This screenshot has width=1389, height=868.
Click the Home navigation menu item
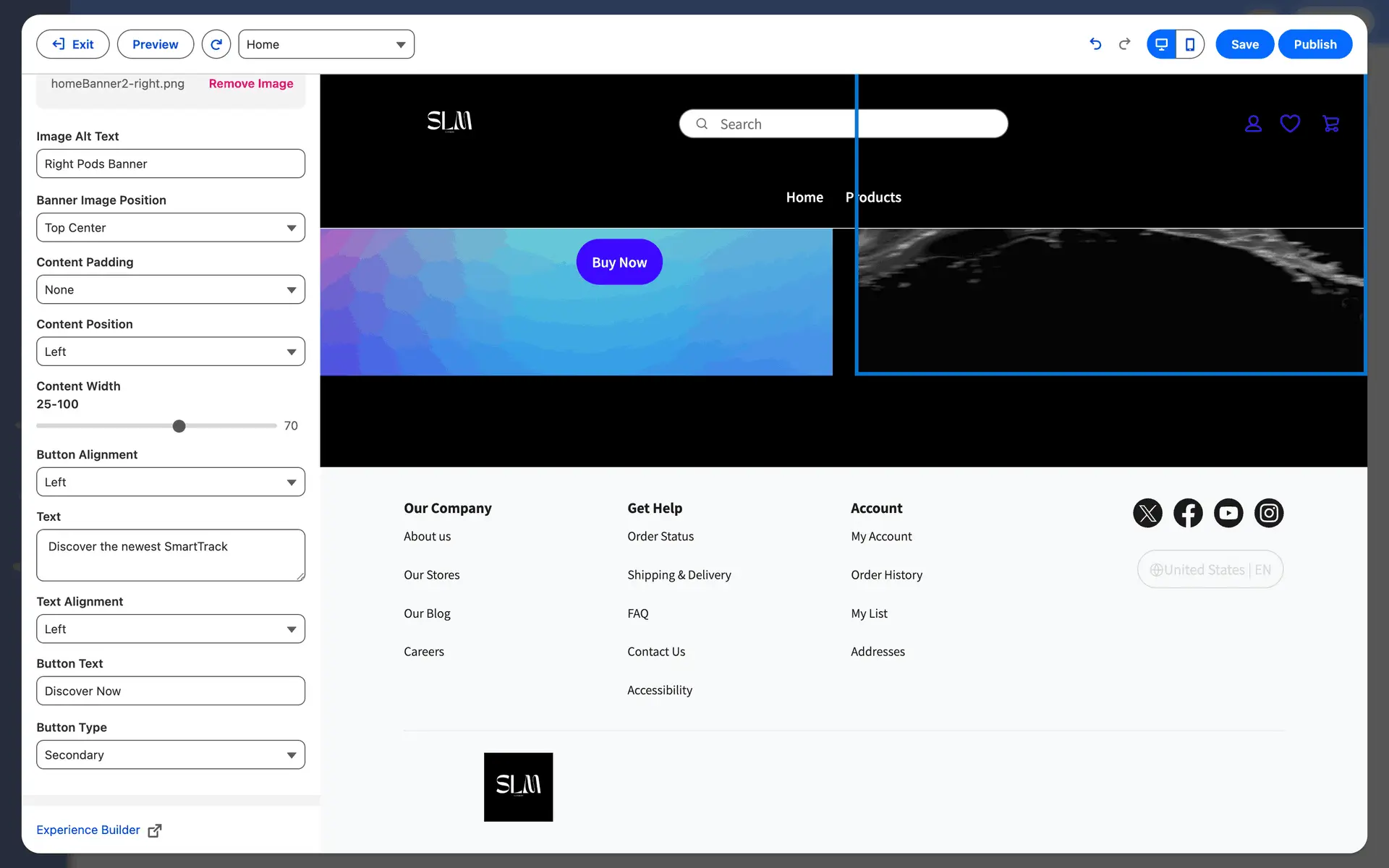(x=804, y=197)
